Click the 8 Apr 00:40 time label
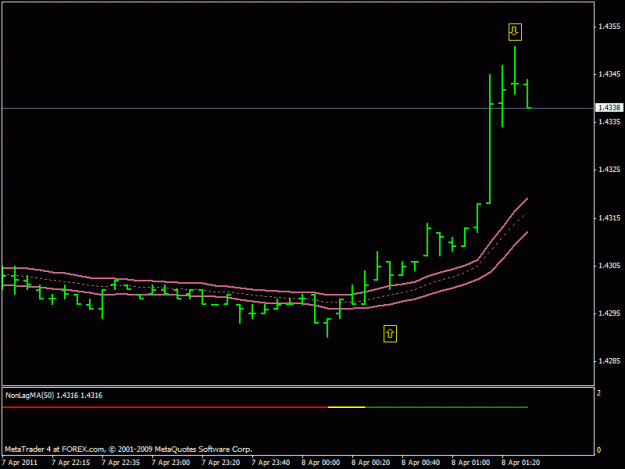The height and width of the screenshot is (469, 625). point(421,463)
